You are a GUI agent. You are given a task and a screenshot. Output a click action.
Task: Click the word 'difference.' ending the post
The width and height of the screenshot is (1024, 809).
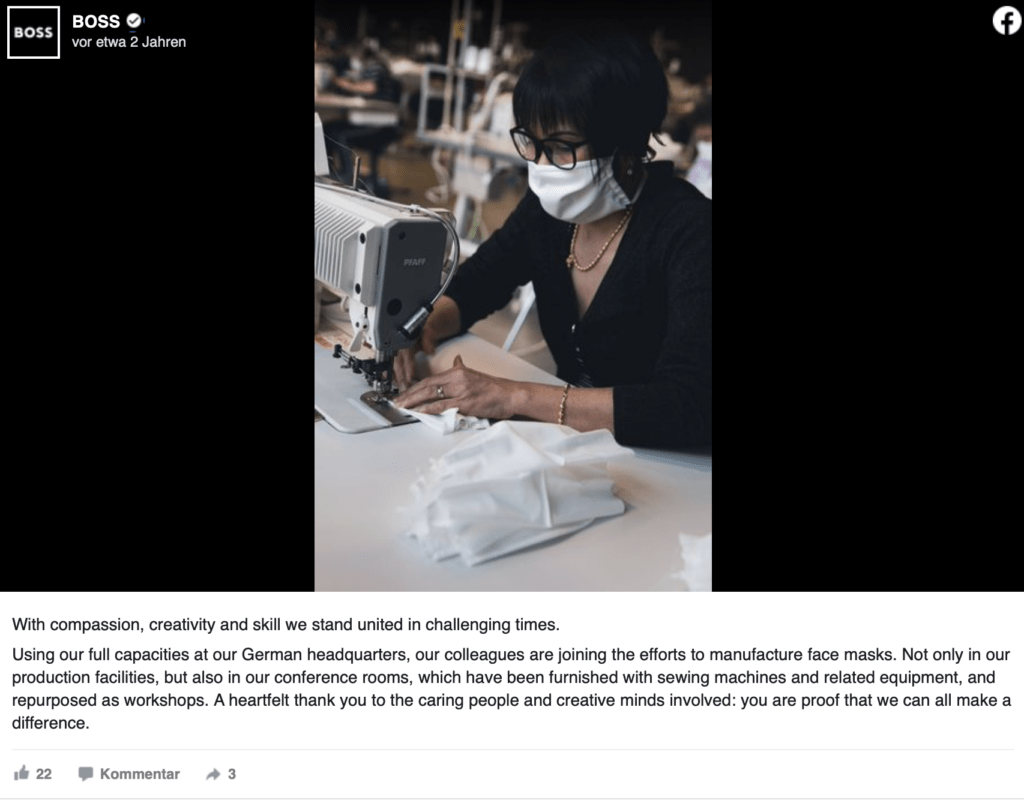click(x=50, y=723)
